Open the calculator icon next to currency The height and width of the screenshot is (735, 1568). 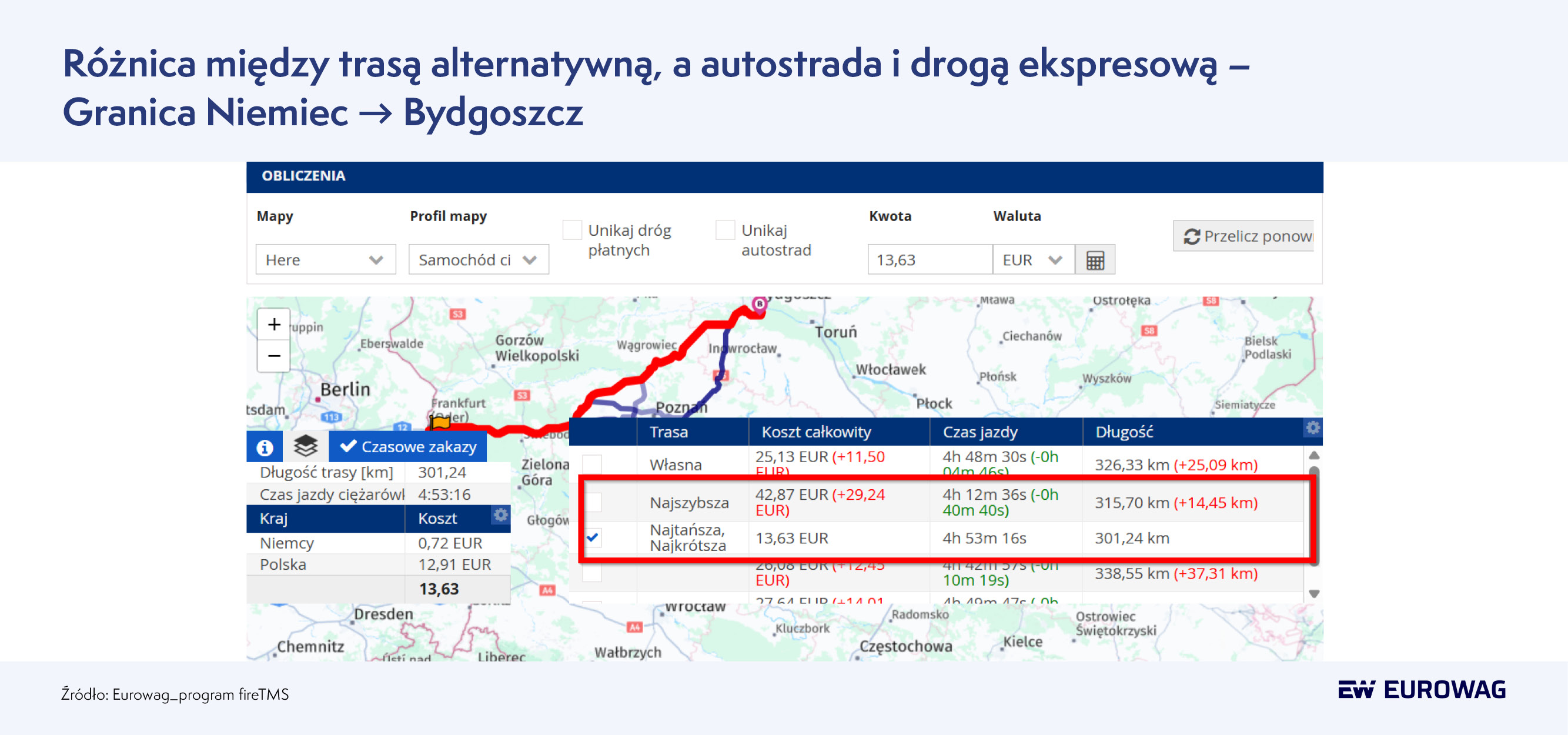[1095, 260]
